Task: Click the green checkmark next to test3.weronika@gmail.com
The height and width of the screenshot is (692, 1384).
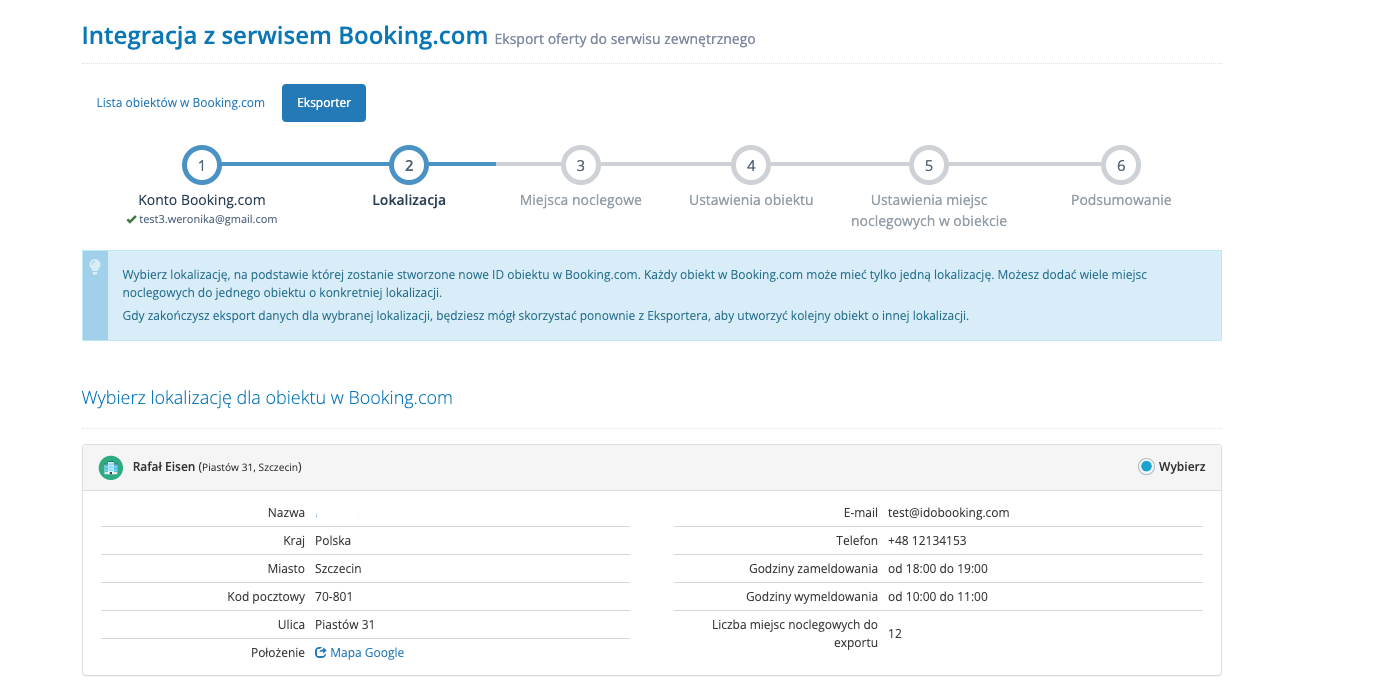Action: pos(131,219)
